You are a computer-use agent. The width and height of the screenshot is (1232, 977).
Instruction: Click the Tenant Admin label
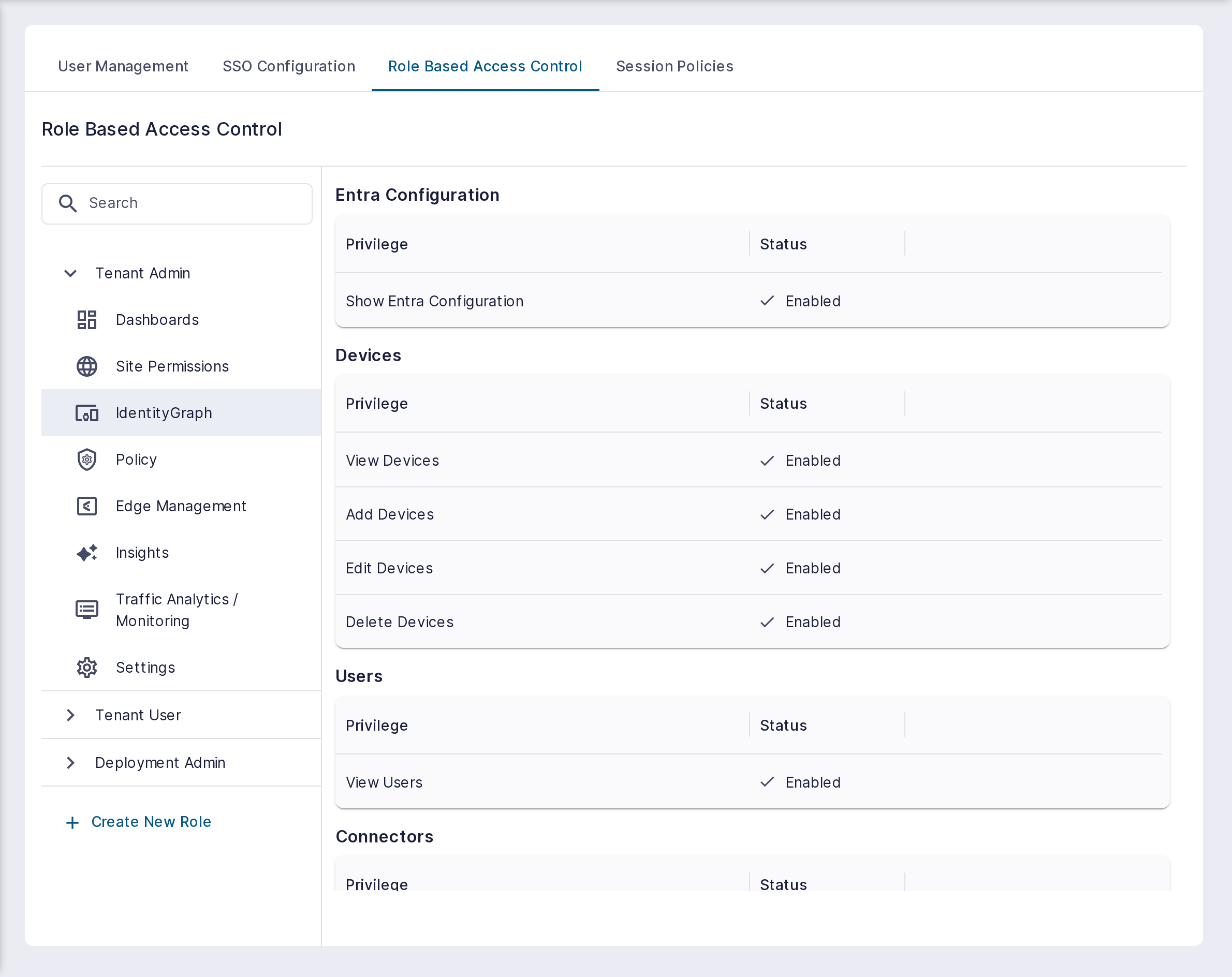tap(142, 273)
